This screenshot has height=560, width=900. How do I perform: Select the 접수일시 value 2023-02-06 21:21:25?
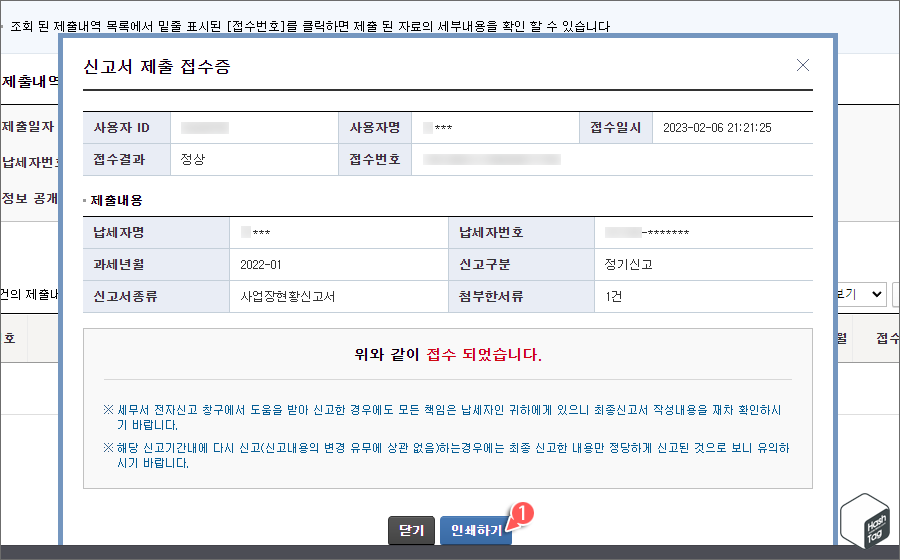click(x=717, y=128)
